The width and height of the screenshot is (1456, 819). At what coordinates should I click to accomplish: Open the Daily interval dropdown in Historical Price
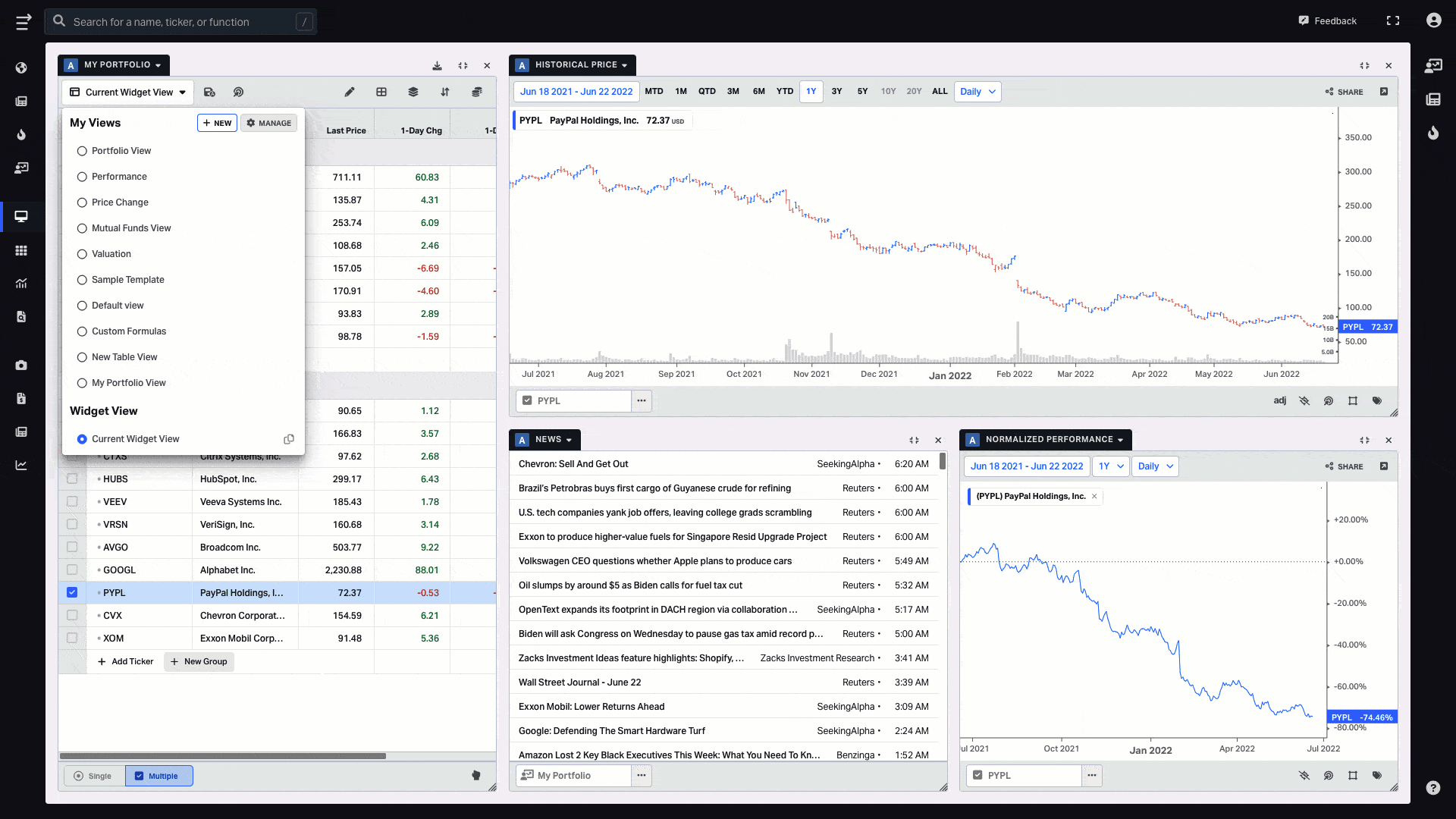pos(977,92)
